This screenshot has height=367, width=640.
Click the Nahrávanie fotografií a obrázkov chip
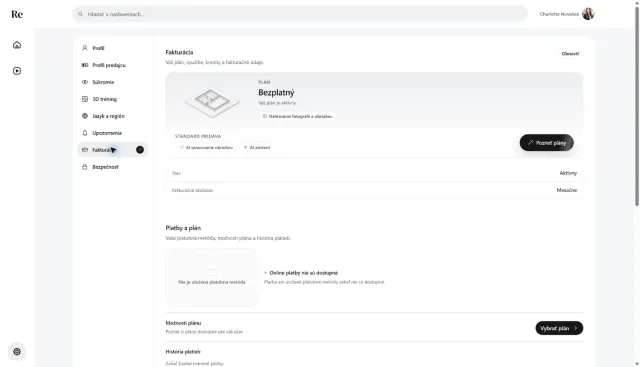tap(297, 116)
